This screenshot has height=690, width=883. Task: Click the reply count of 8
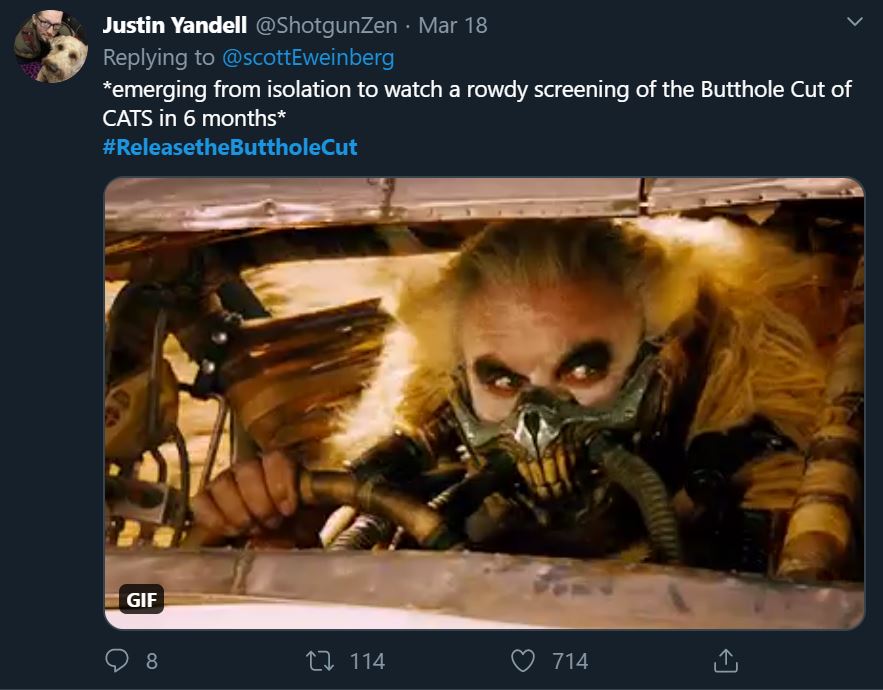[151, 661]
